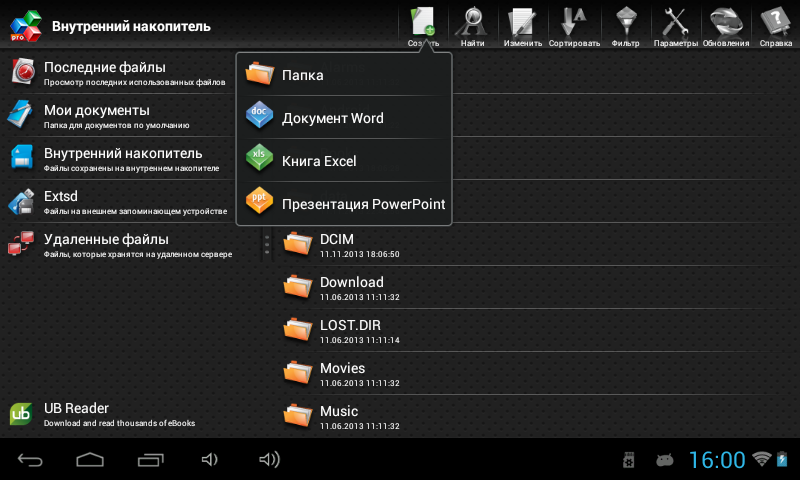The height and width of the screenshot is (480, 800).
Task: Open Параметры (Settings) wrench icon
Action: tap(676, 25)
